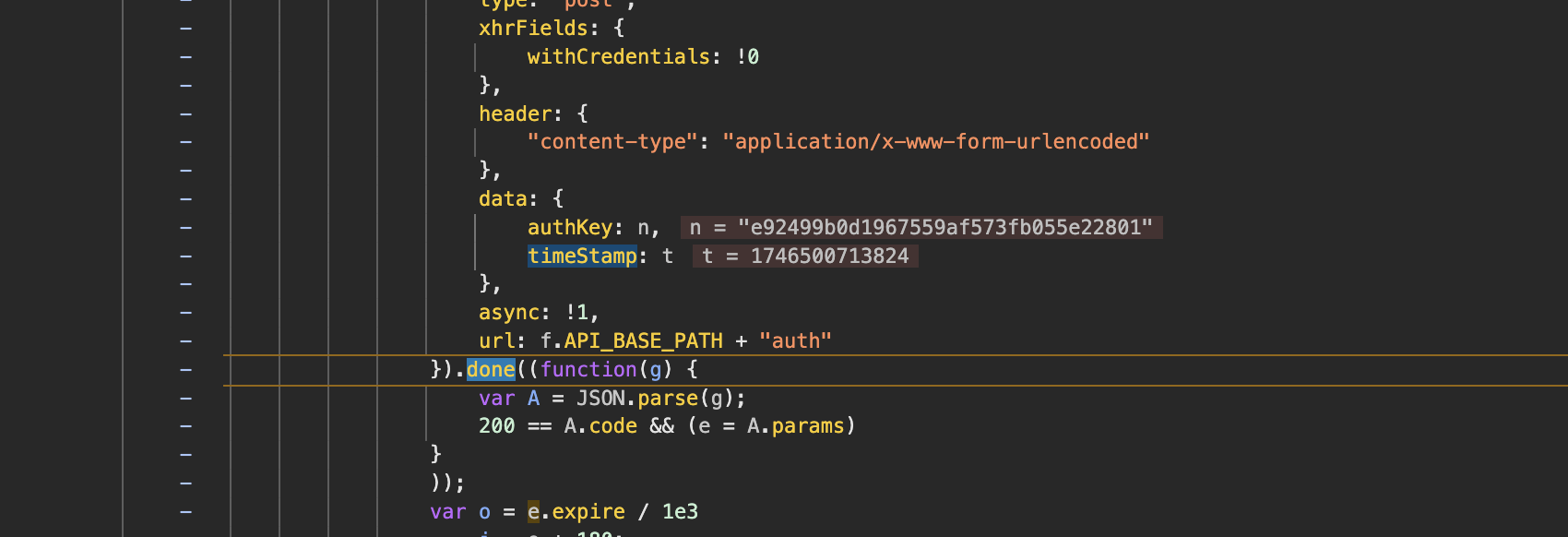Click the highlighted e variable before .expire
The image size is (1568, 537).
[533, 512]
